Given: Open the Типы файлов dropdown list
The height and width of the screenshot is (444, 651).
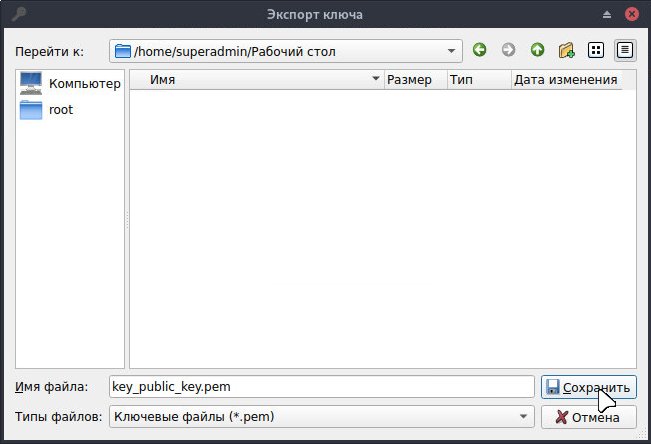Looking at the screenshot, I should click(524, 416).
